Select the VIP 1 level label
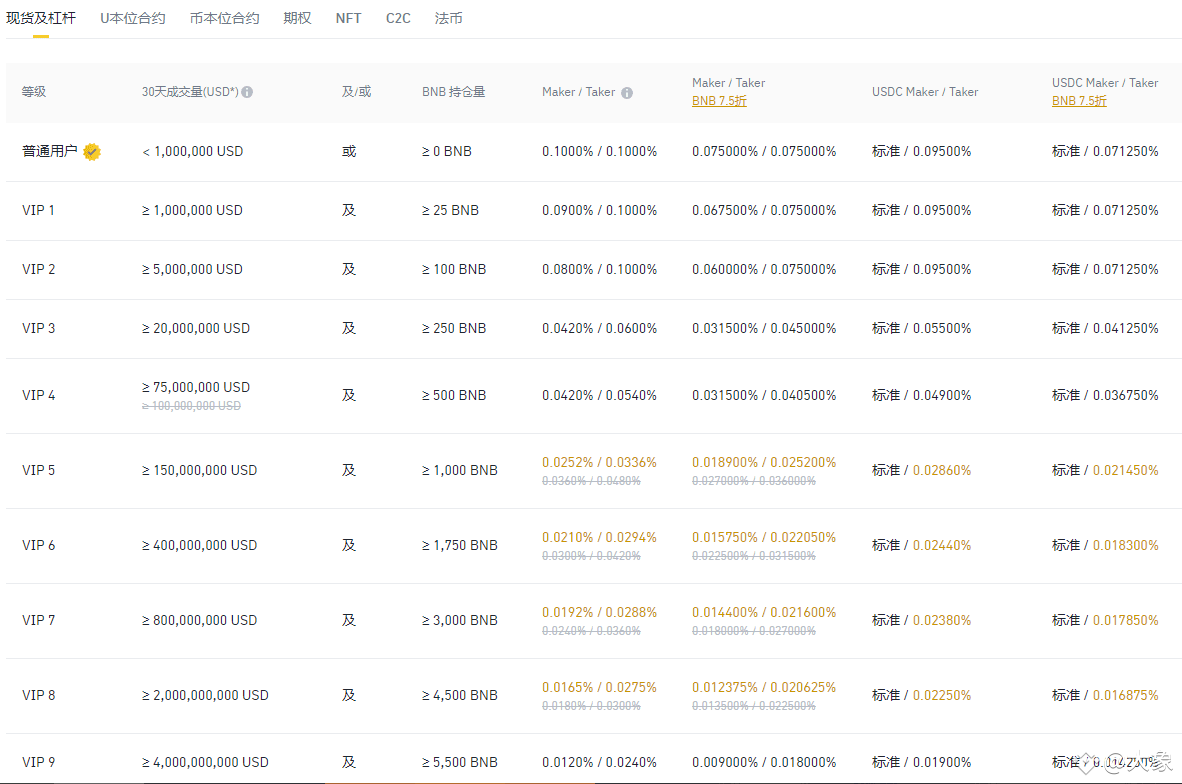Screen dimensions: 1182x784 [x=38, y=210]
